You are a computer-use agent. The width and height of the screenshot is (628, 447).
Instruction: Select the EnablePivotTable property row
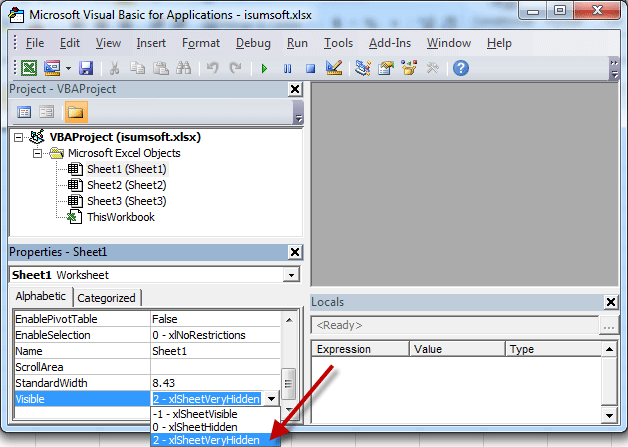pyautogui.click(x=147, y=319)
